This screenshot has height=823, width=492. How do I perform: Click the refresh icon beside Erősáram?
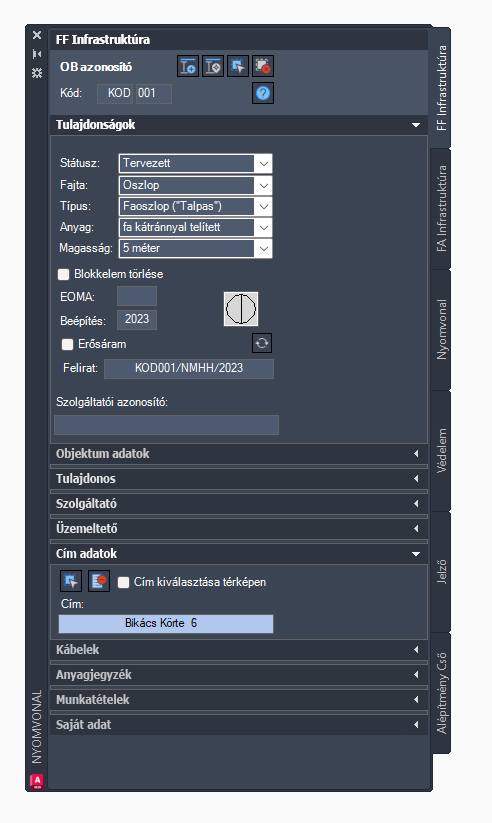pyautogui.click(x=262, y=343)
